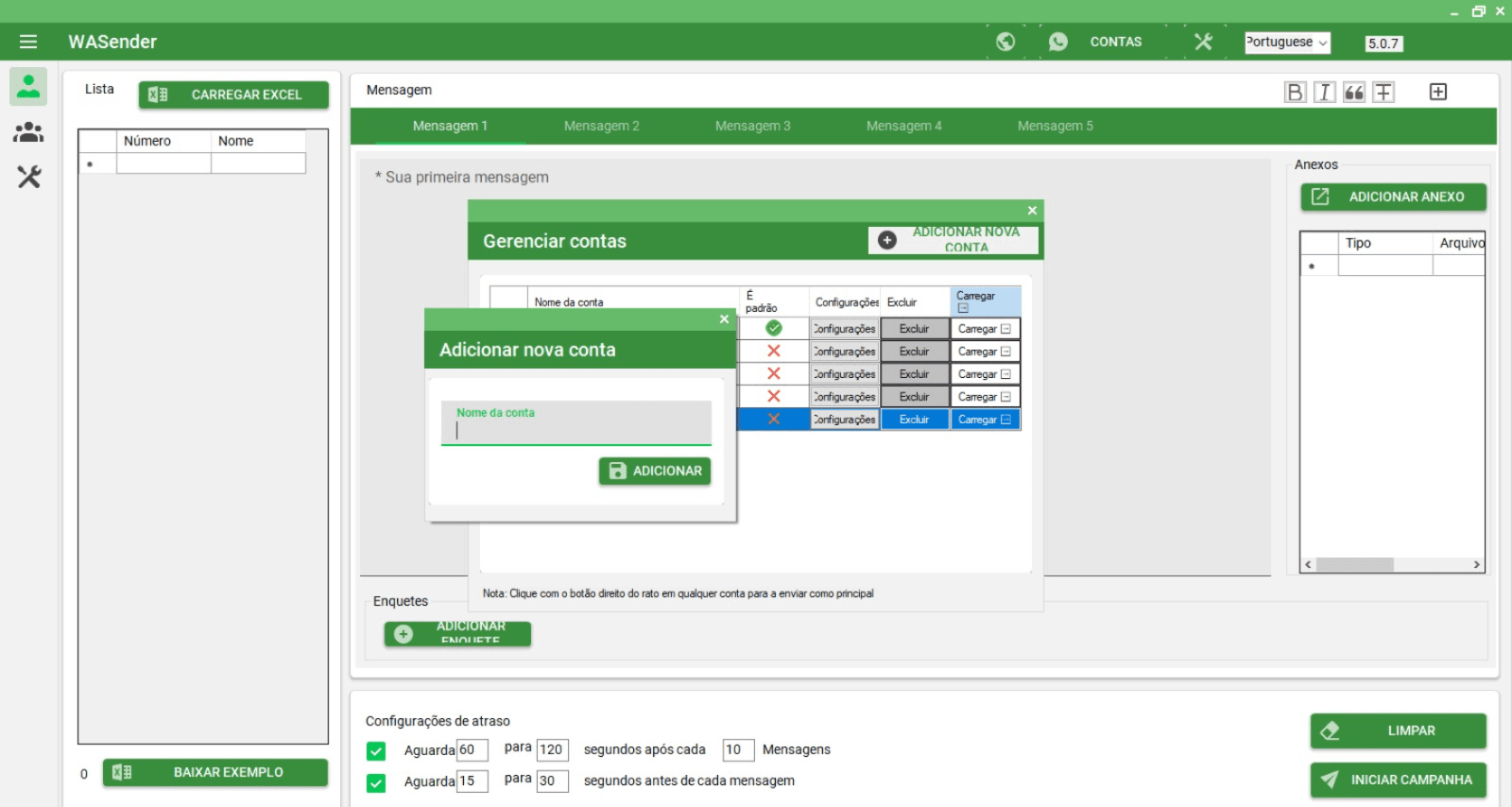Click the Nome da conta input field
Viewport: 1512px width, 807px height.
[x=576, y=430]
